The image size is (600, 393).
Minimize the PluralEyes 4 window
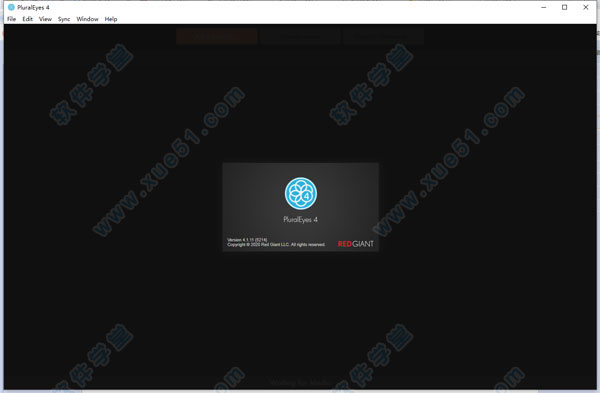pos(544,7)
